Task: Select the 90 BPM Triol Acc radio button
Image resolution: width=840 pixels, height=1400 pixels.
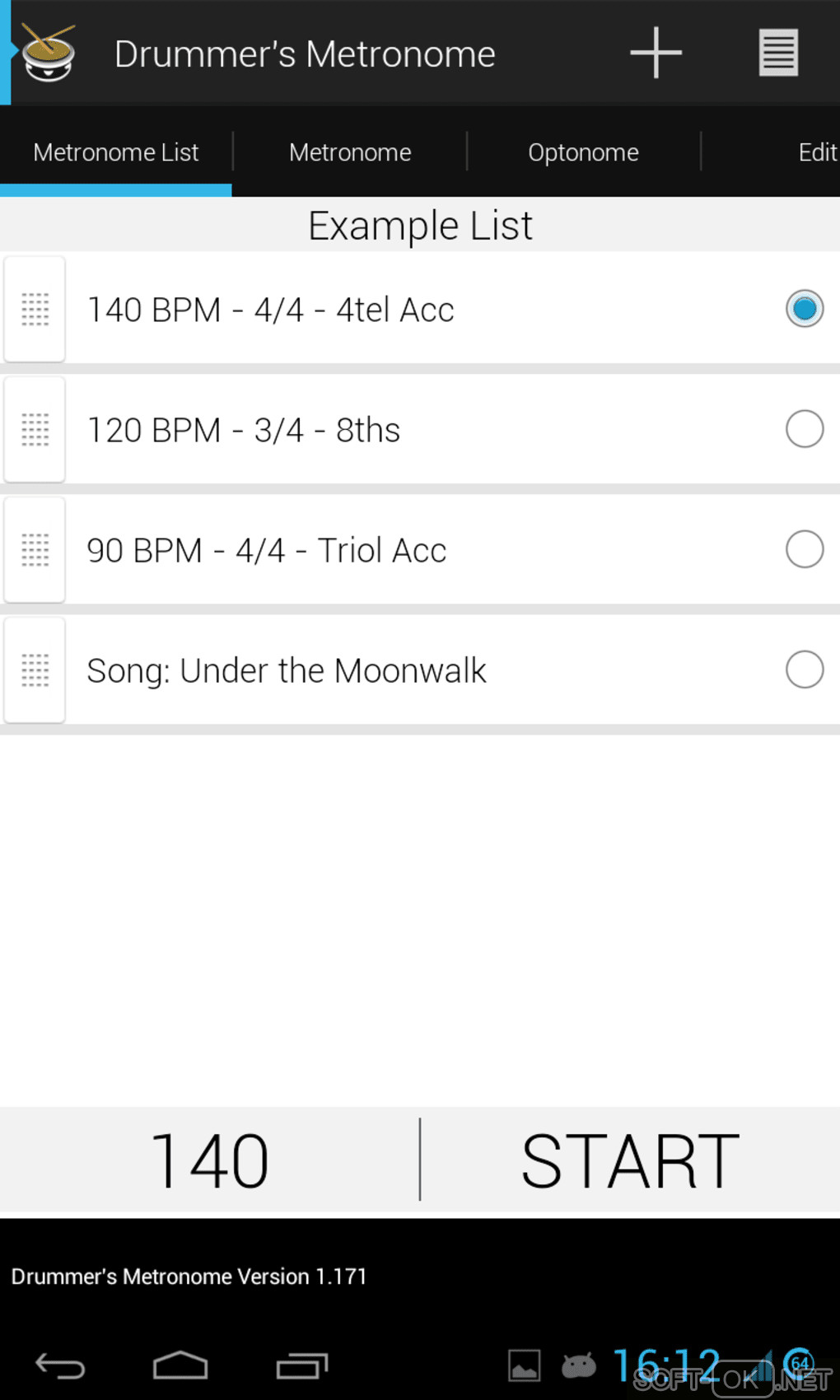Action: point(804,549)
